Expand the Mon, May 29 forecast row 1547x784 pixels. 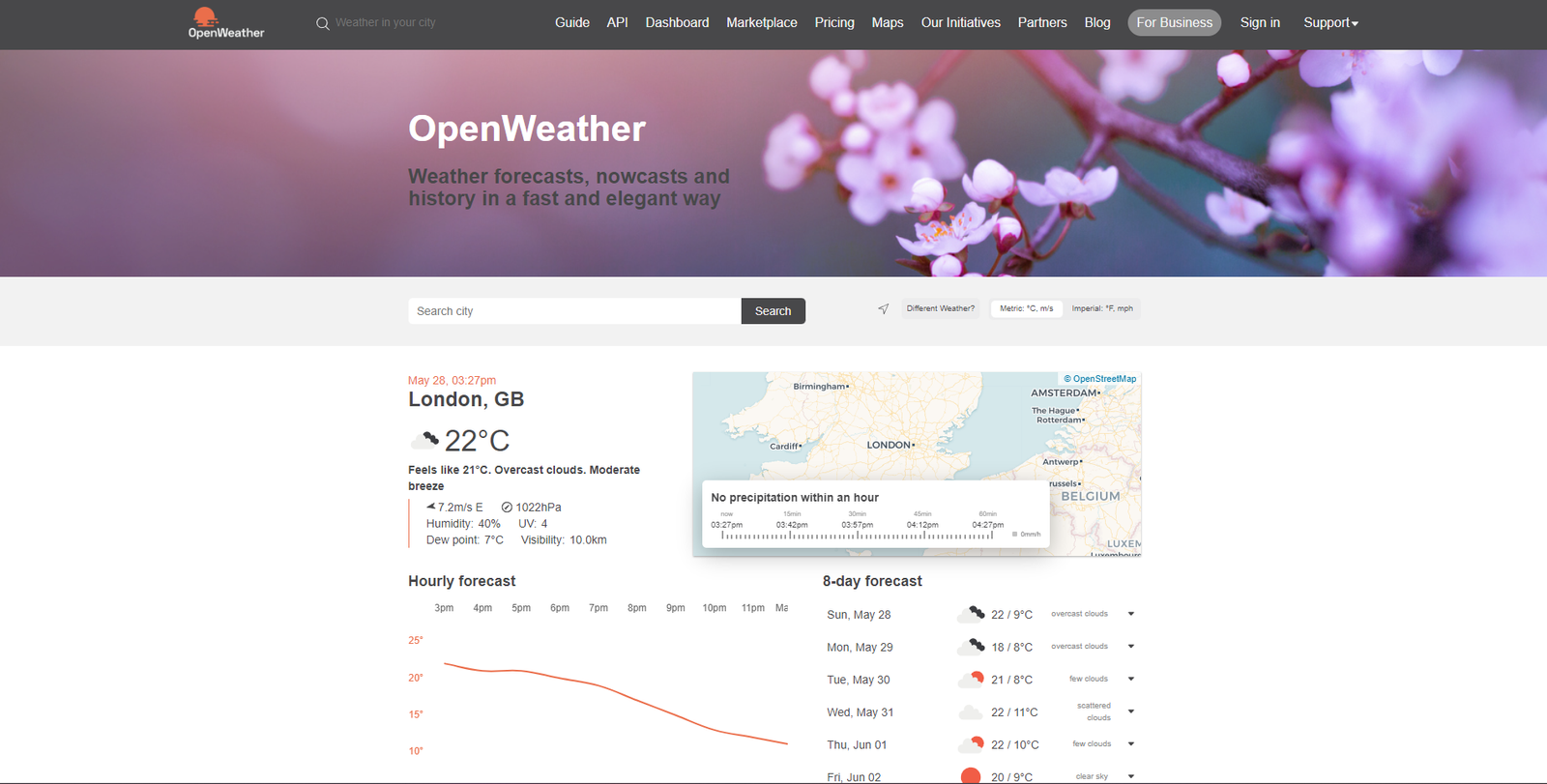coord(1130,647)
